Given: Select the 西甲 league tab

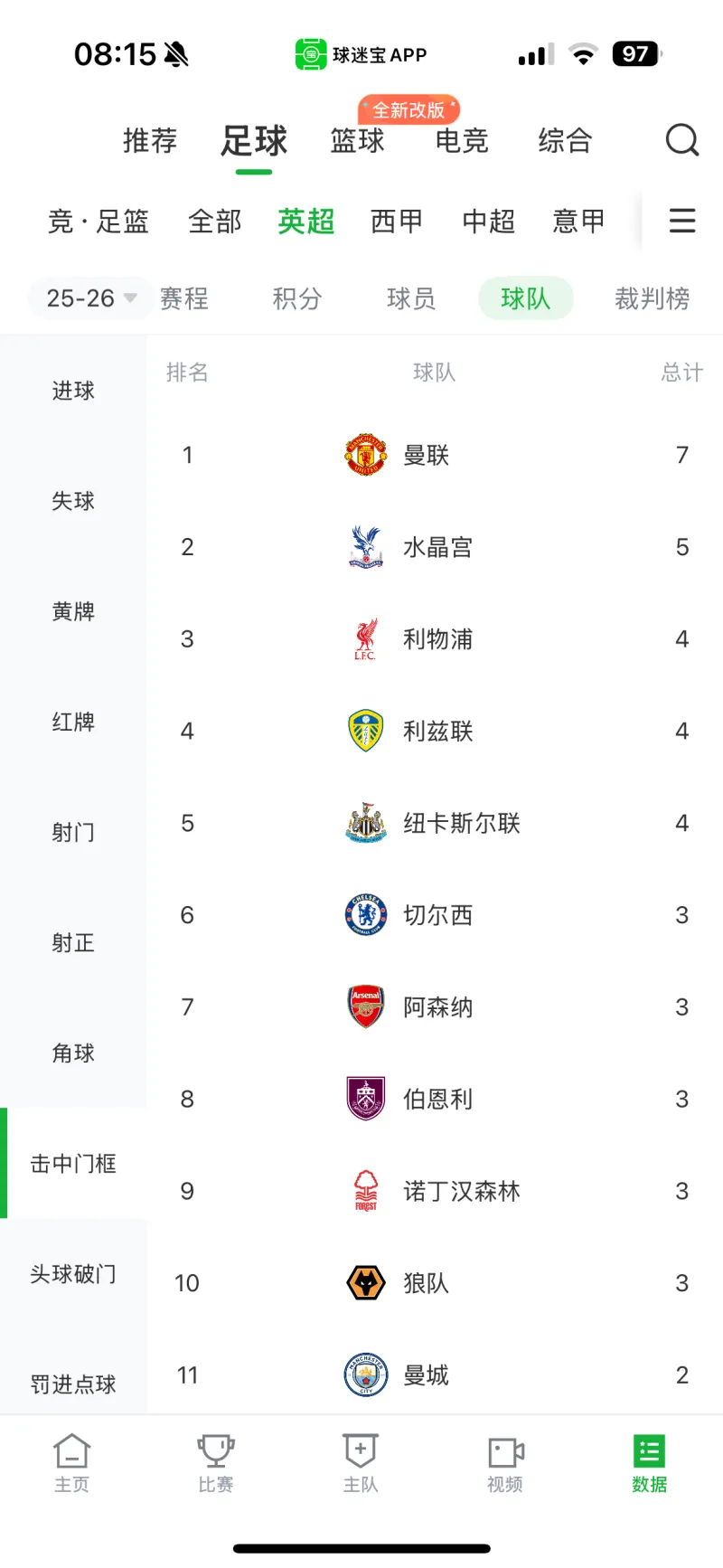Looking at the screenshot, I should (397, 222).
